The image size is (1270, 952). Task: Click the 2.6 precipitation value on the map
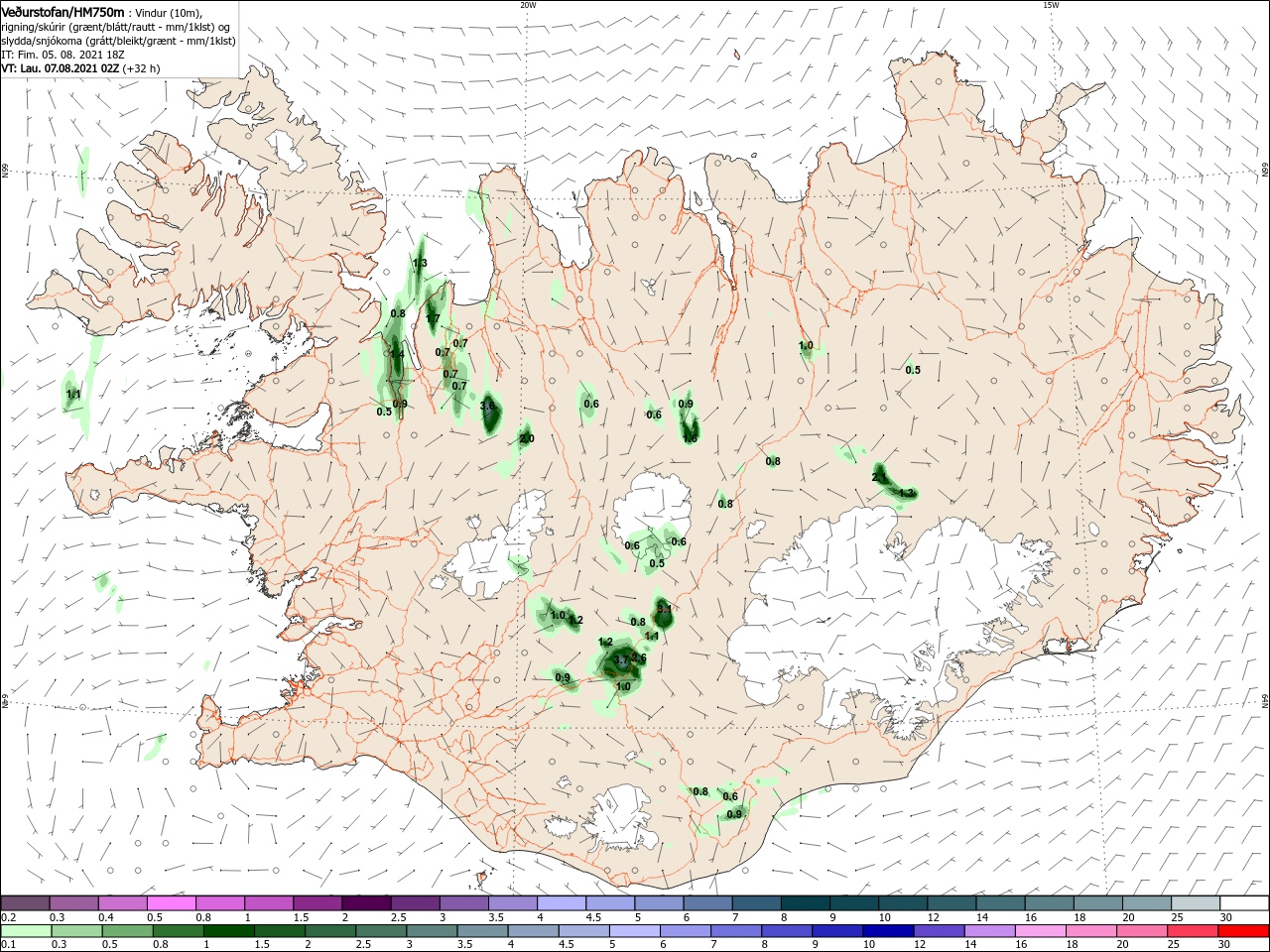tap(639, 657)
